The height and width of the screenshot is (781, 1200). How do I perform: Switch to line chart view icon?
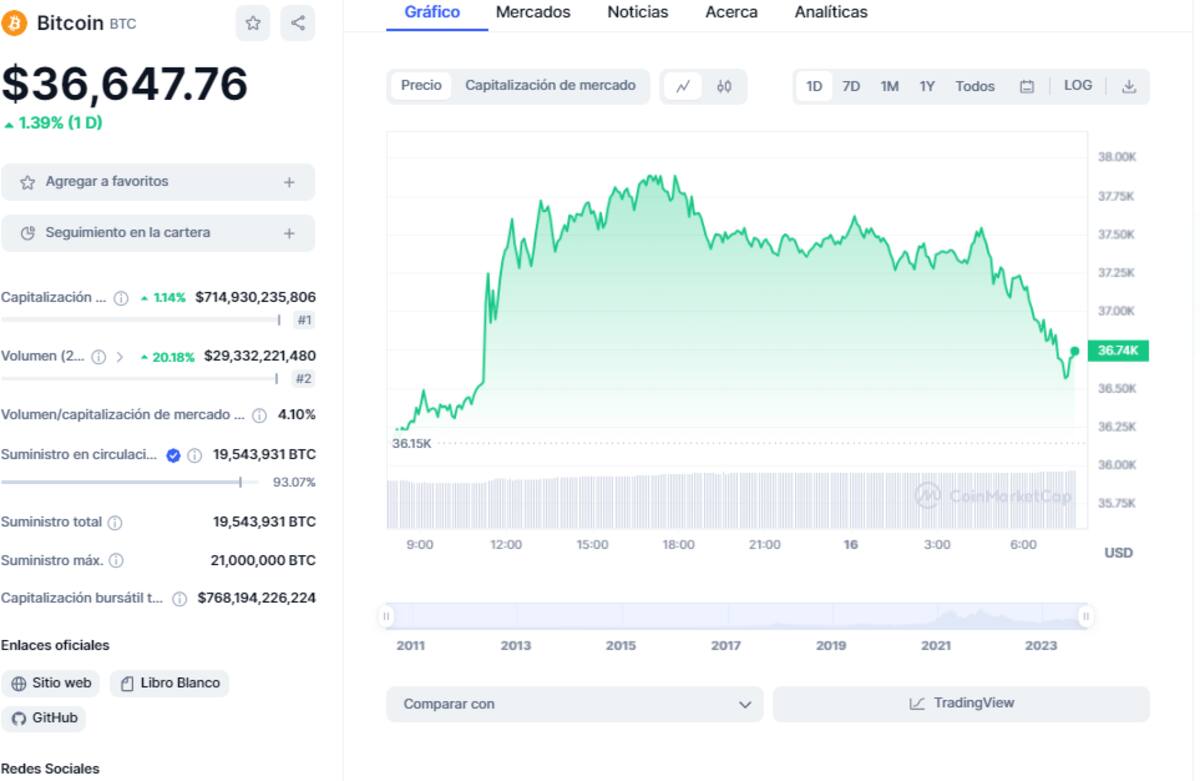(683, 86)
